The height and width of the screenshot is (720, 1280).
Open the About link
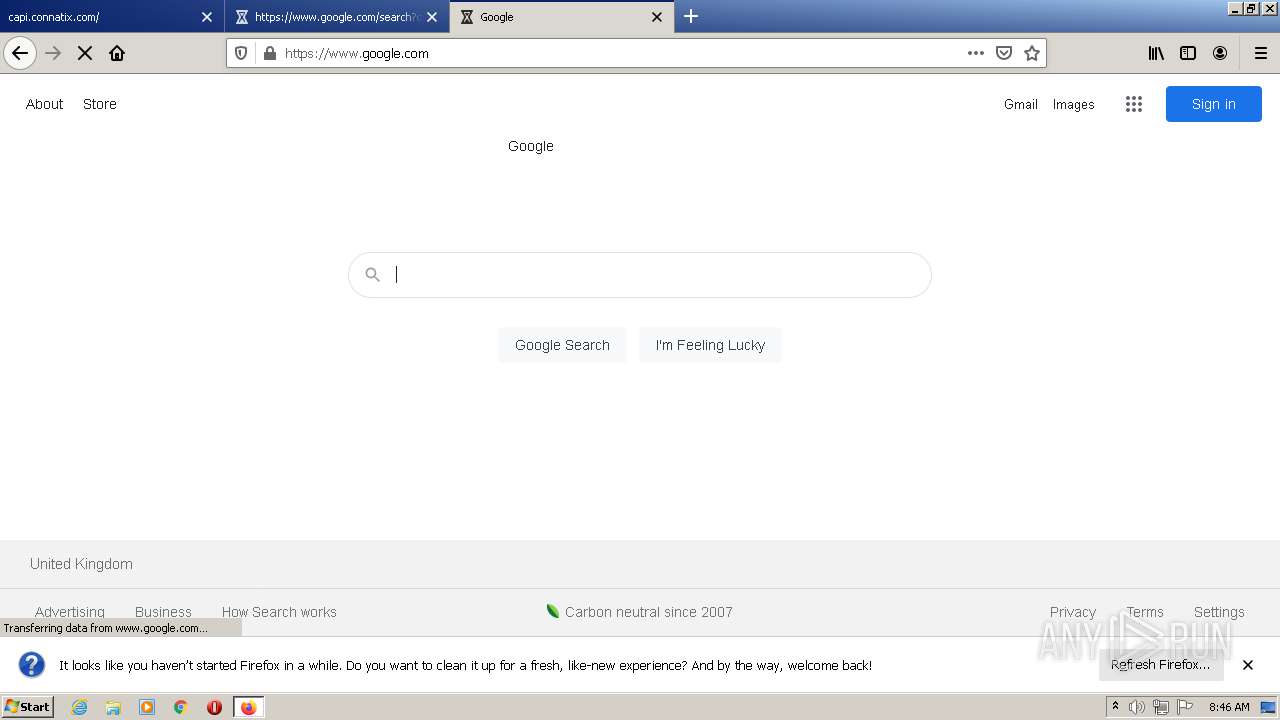point(44,104)
